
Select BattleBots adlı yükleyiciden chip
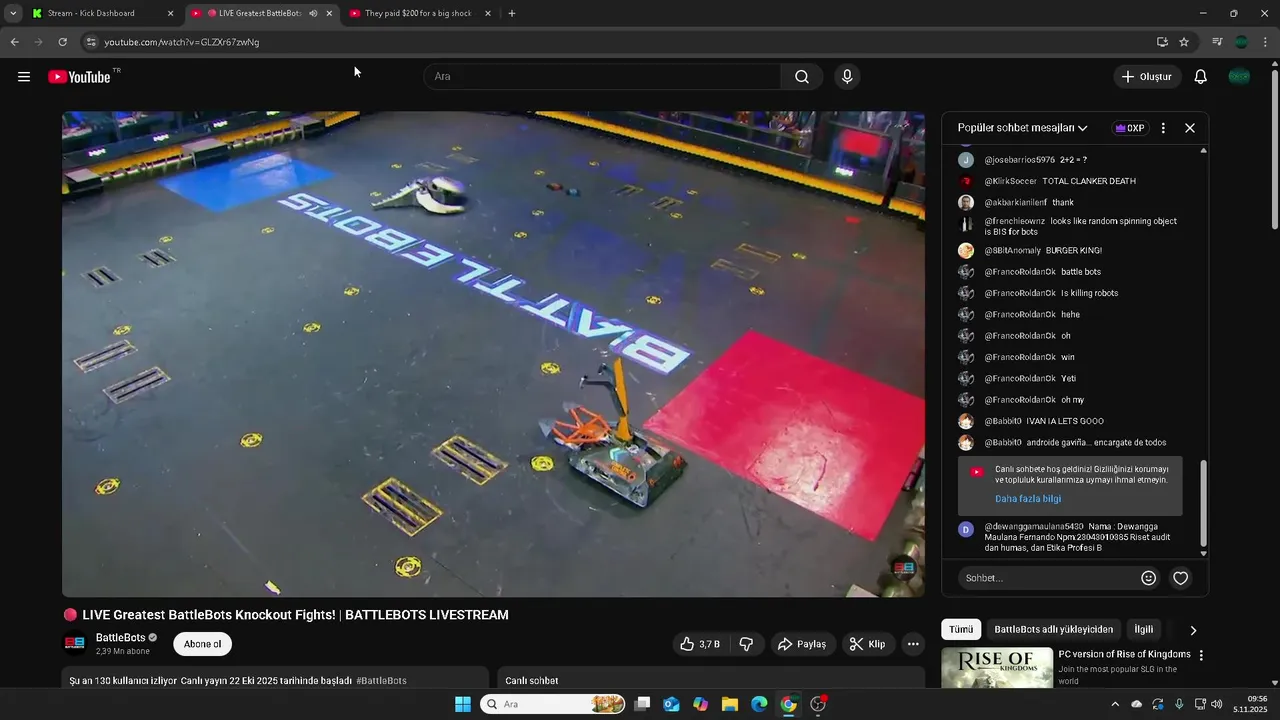pyautogui.click(x=1054, y=630)
